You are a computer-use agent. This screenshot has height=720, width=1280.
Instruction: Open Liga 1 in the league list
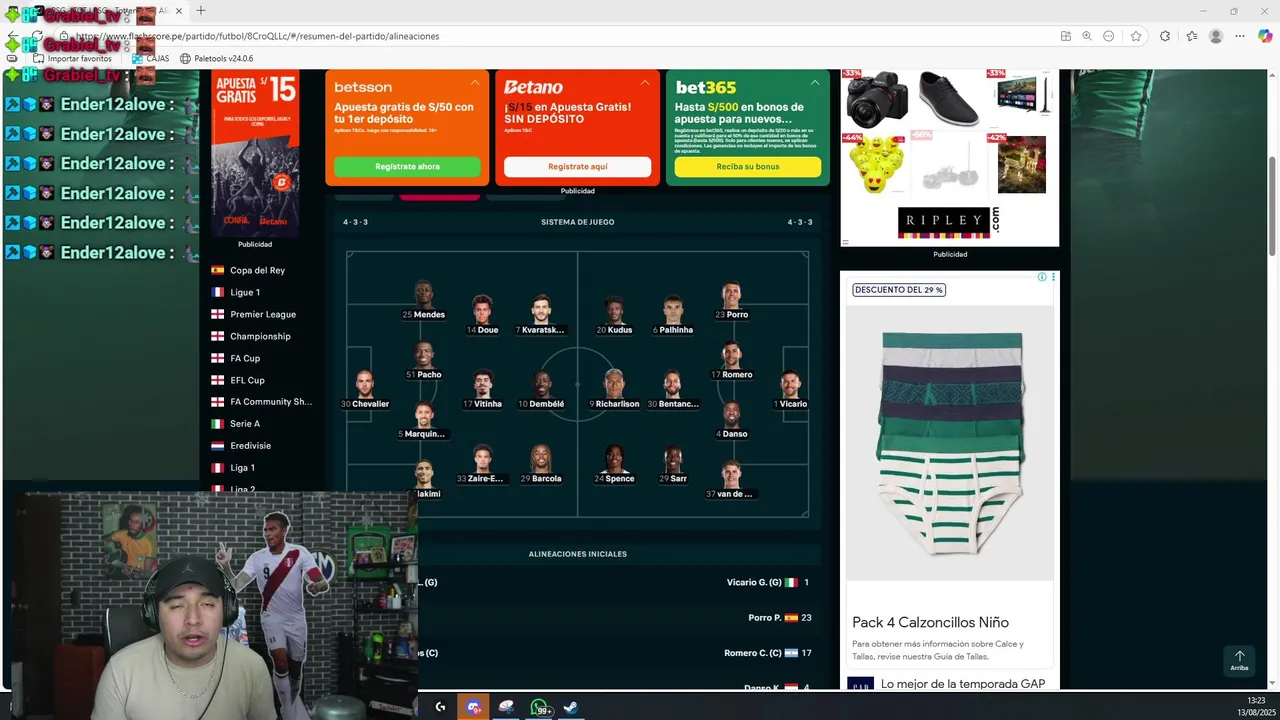242,468
